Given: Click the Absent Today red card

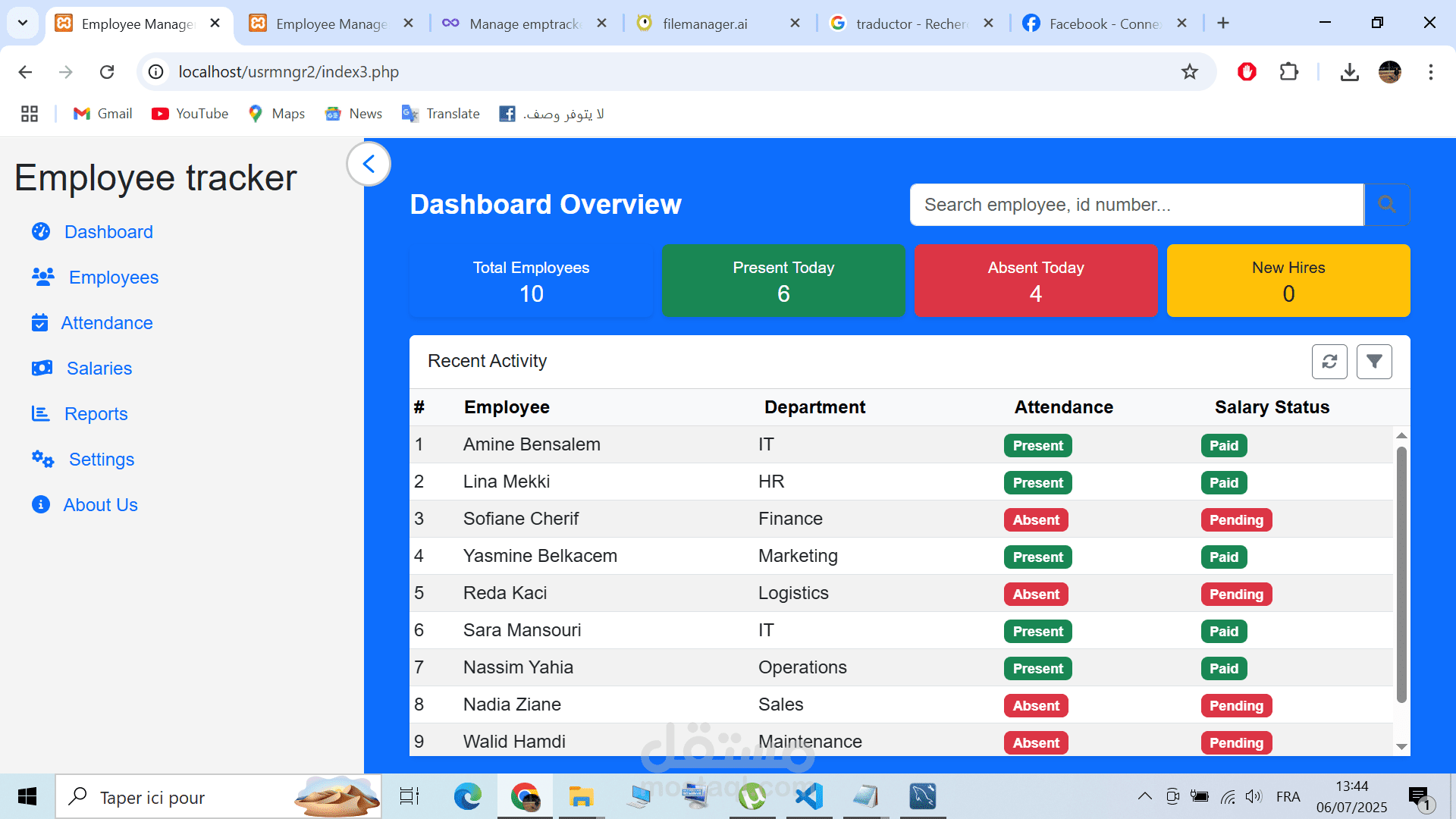Looking at the screenshot, I should click(1036, 281).
